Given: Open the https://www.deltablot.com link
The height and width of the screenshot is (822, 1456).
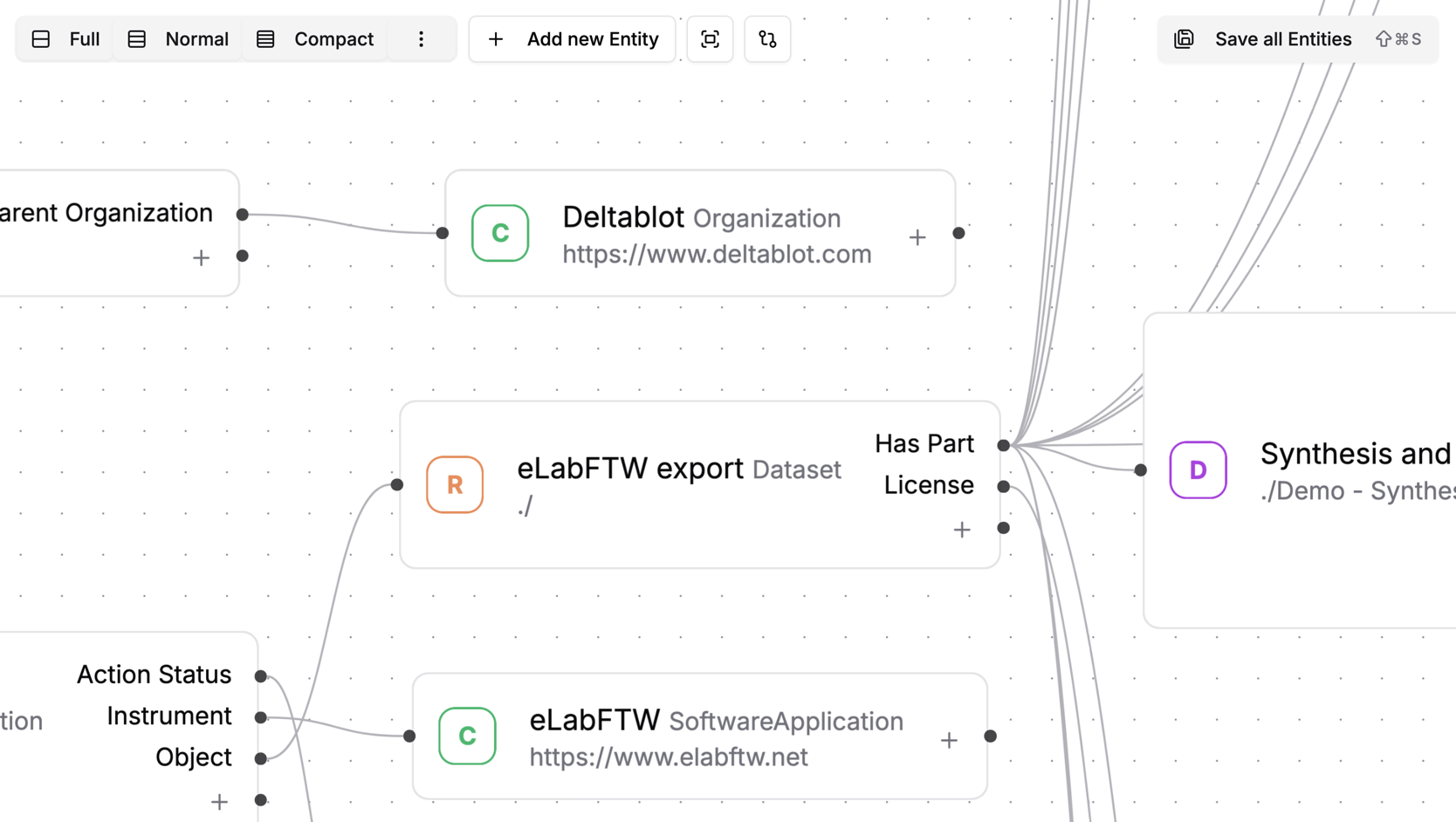Looking at the screenshot, I should (717, 254).
